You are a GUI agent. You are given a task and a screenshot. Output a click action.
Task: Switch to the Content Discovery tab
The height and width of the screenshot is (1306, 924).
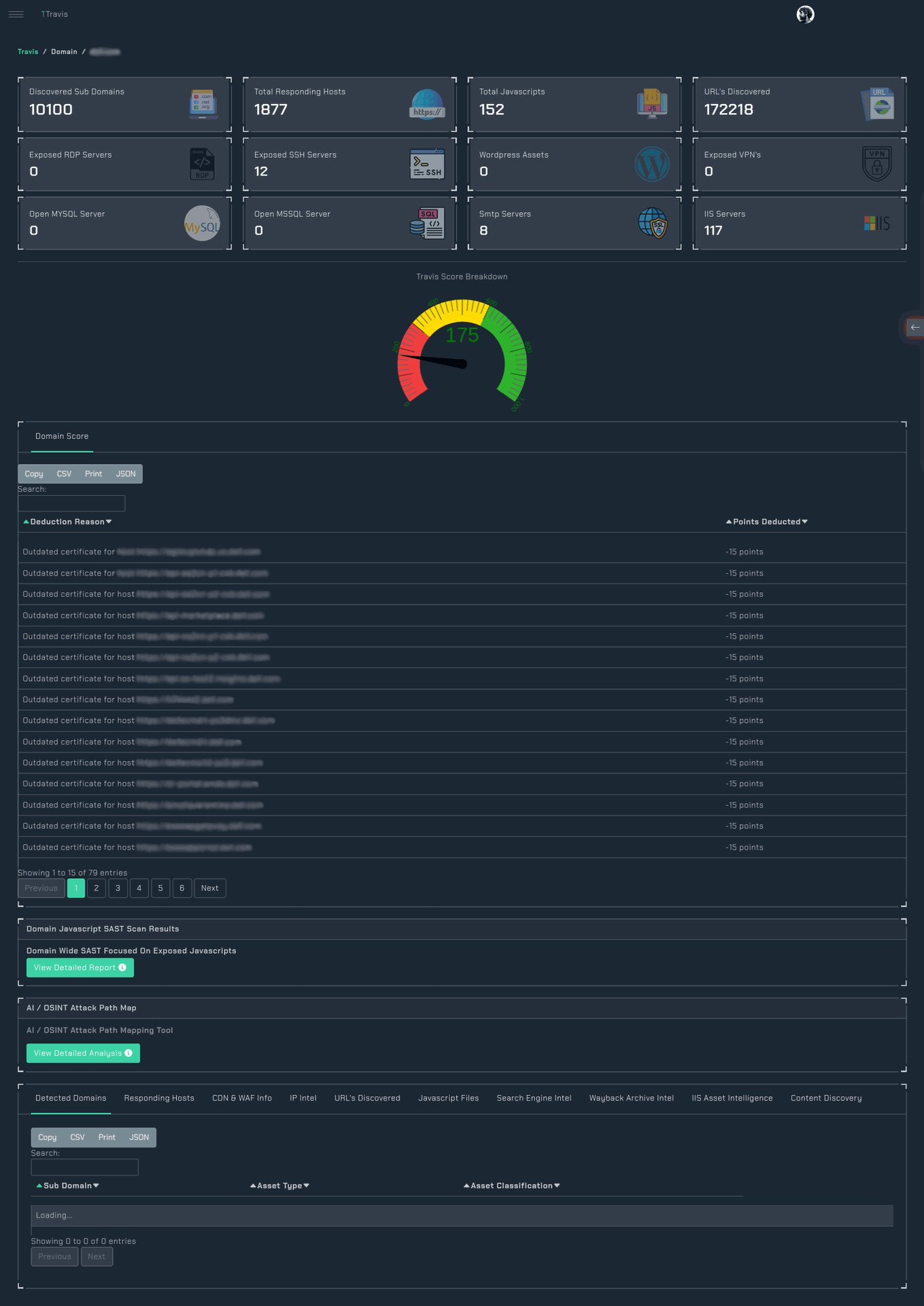[x=826, y=1098]
